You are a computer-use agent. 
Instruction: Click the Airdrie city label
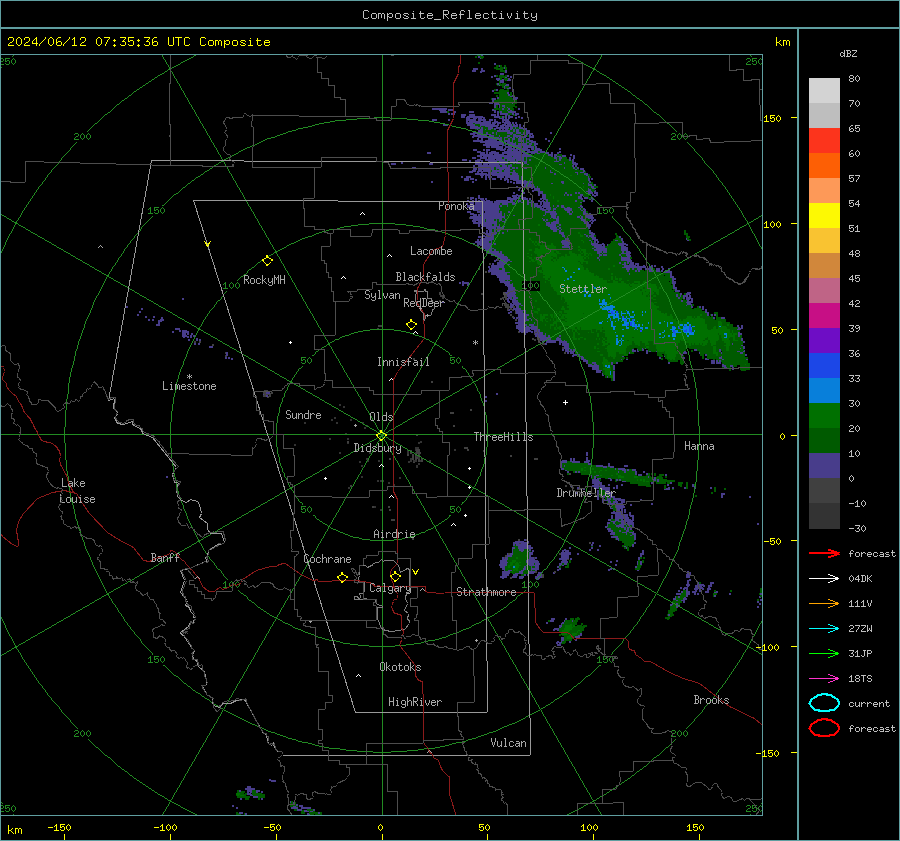394,534
